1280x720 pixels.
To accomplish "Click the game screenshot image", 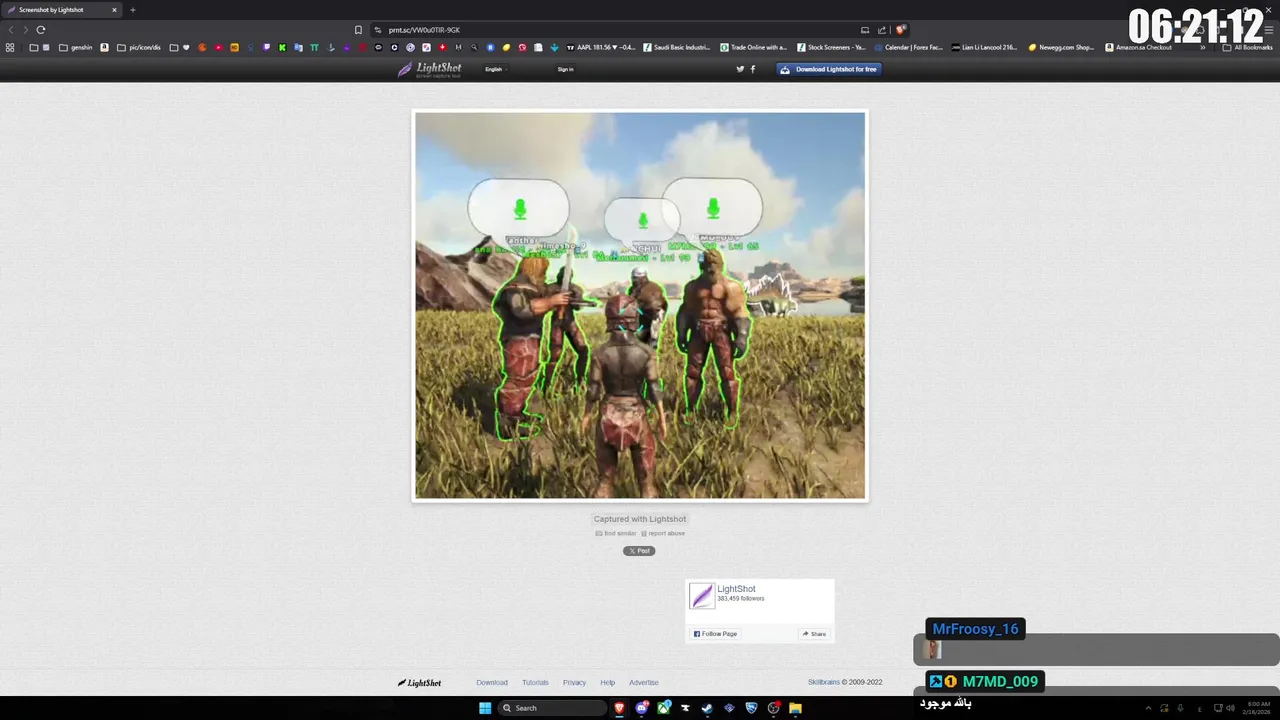I will coord(640,305).
